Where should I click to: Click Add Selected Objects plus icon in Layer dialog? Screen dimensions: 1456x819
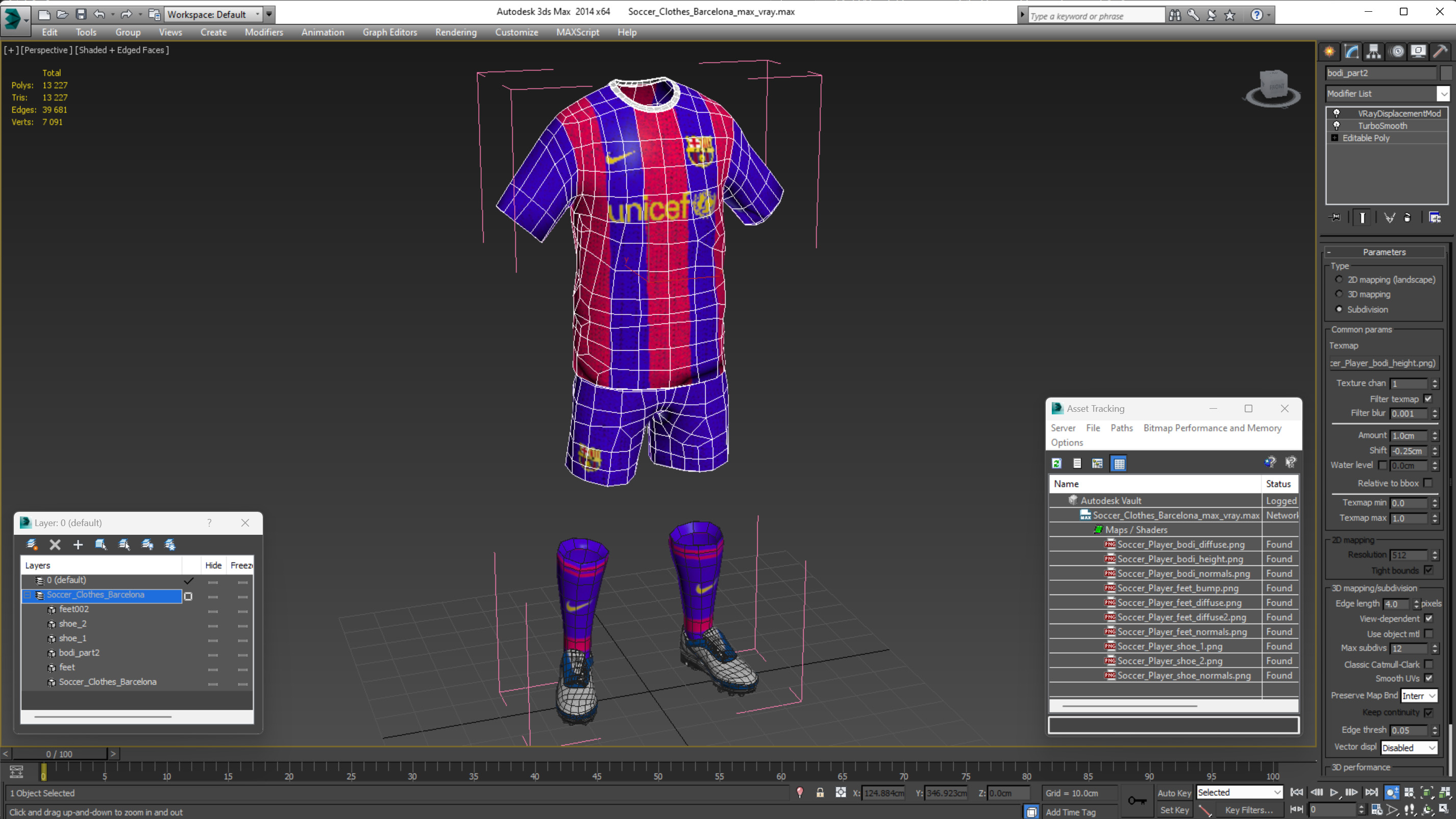[x=78, y=544]
